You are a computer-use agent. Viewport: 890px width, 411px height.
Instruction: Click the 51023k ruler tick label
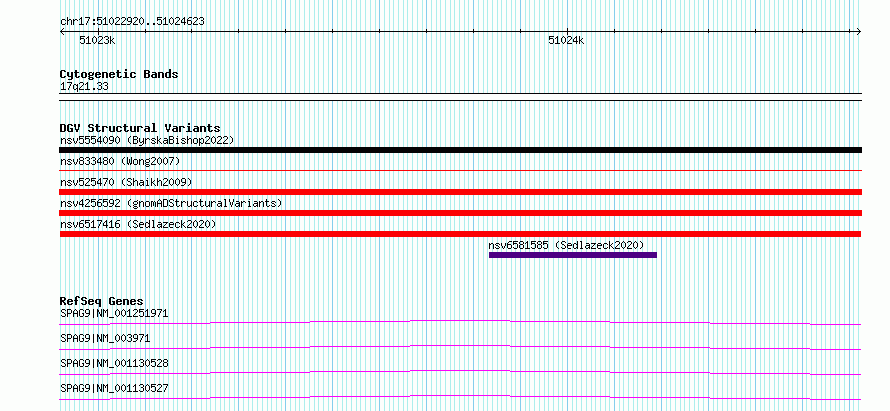pos(97,40)
